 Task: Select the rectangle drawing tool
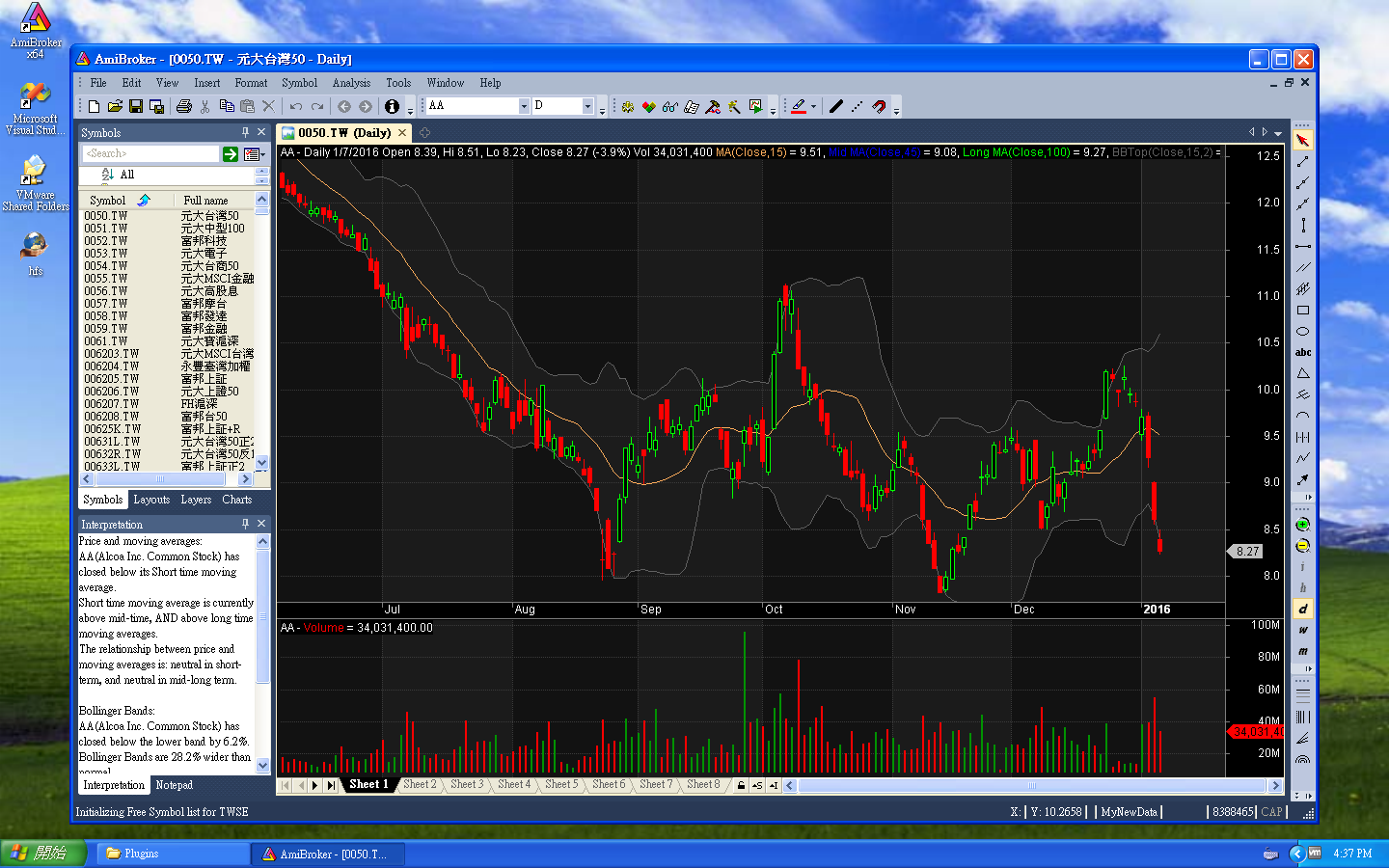[1303, 310]
